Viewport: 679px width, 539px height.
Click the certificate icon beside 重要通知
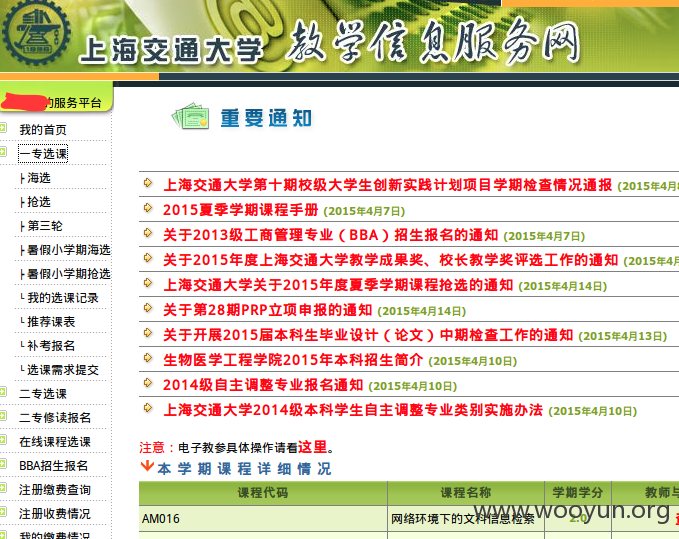(191, 116)
